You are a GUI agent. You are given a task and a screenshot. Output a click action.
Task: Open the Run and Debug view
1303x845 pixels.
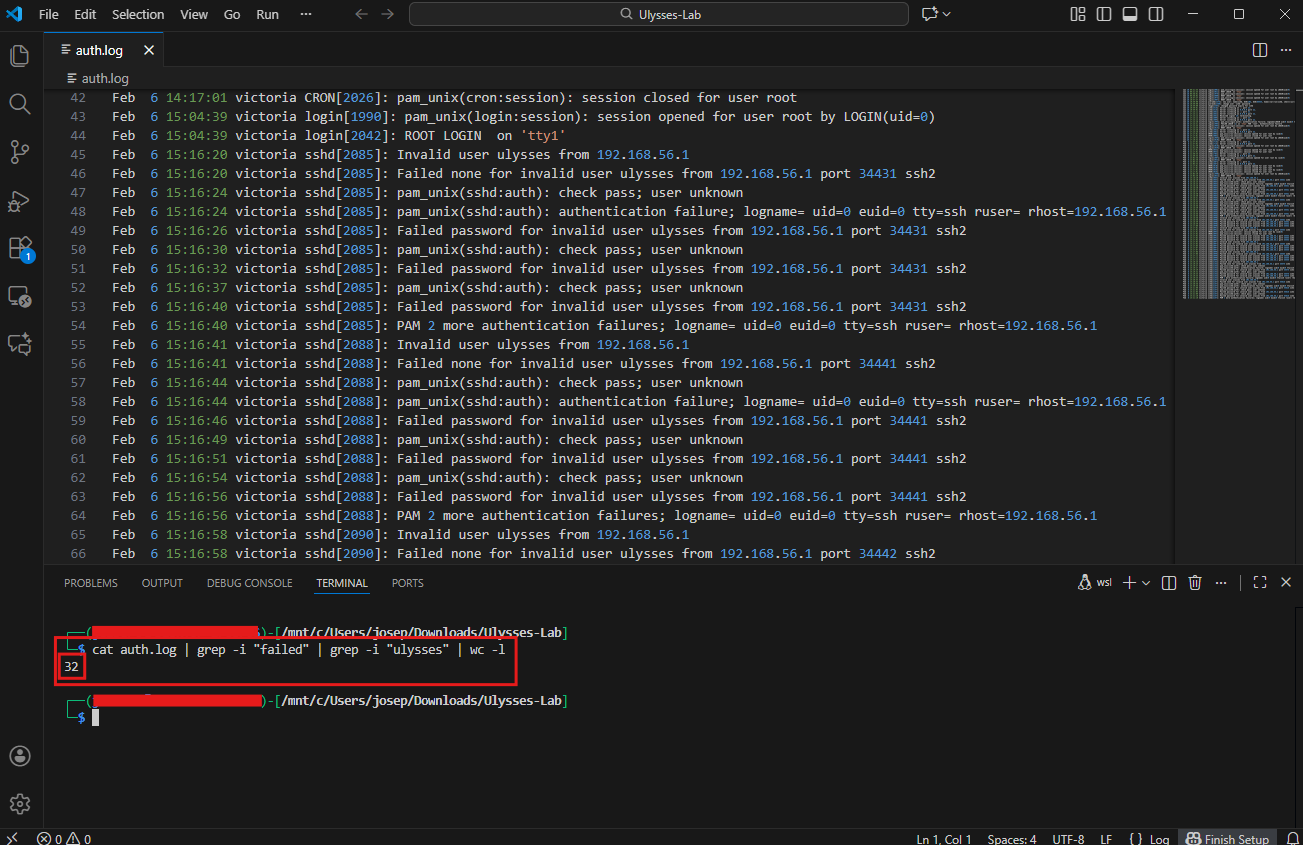tap(19, 200)
